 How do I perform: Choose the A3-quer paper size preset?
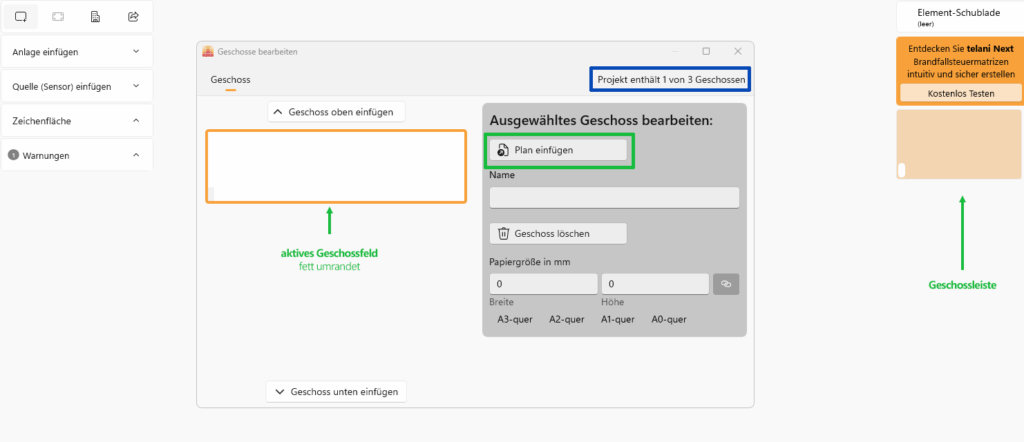(515, 320)
